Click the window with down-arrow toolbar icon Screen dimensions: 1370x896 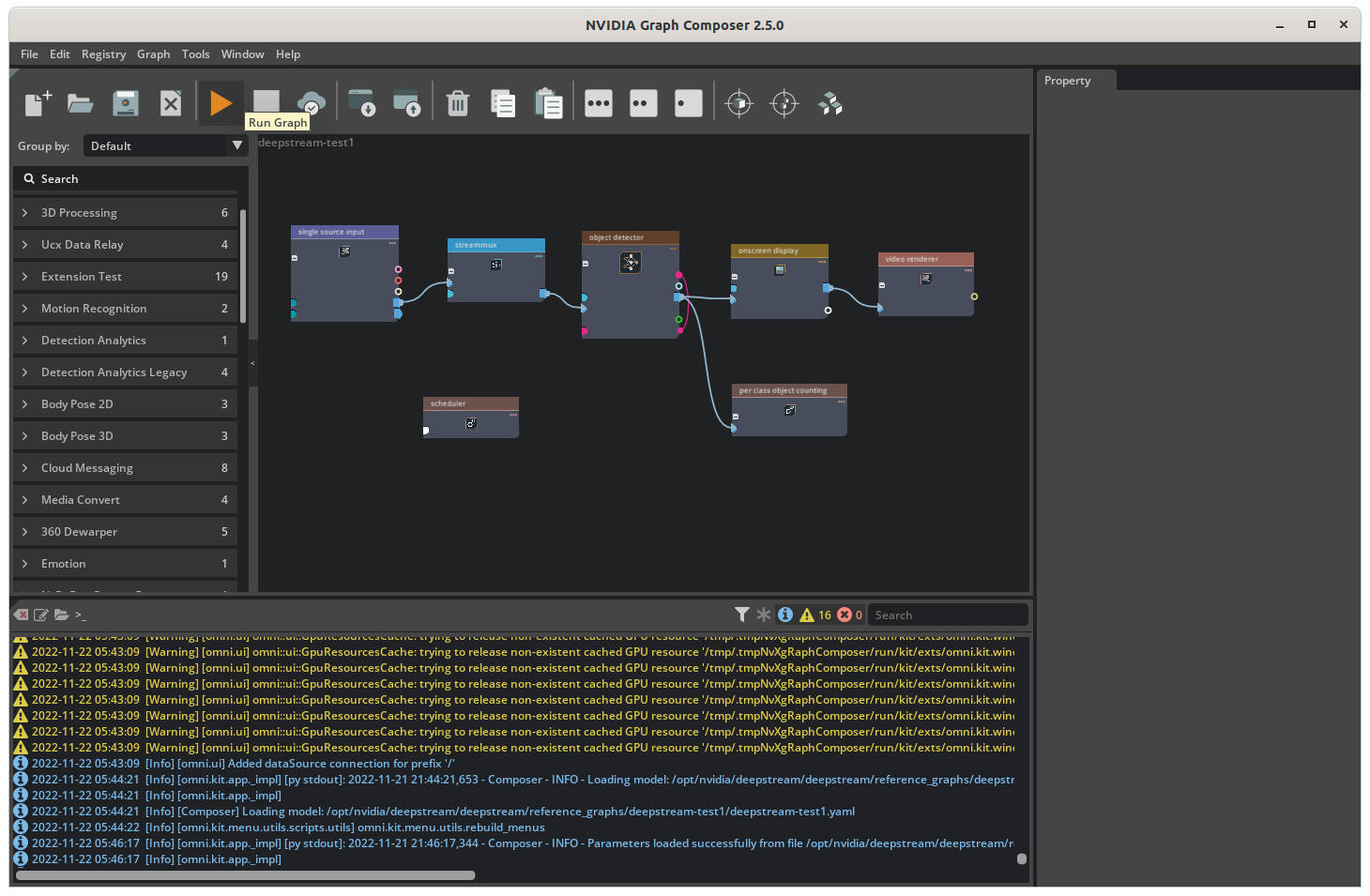(x=361, y=103)
